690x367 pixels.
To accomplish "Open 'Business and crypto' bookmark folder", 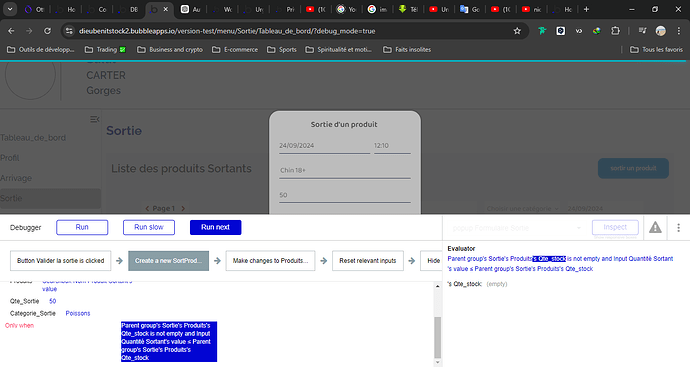I will click(x=170, y=50).
